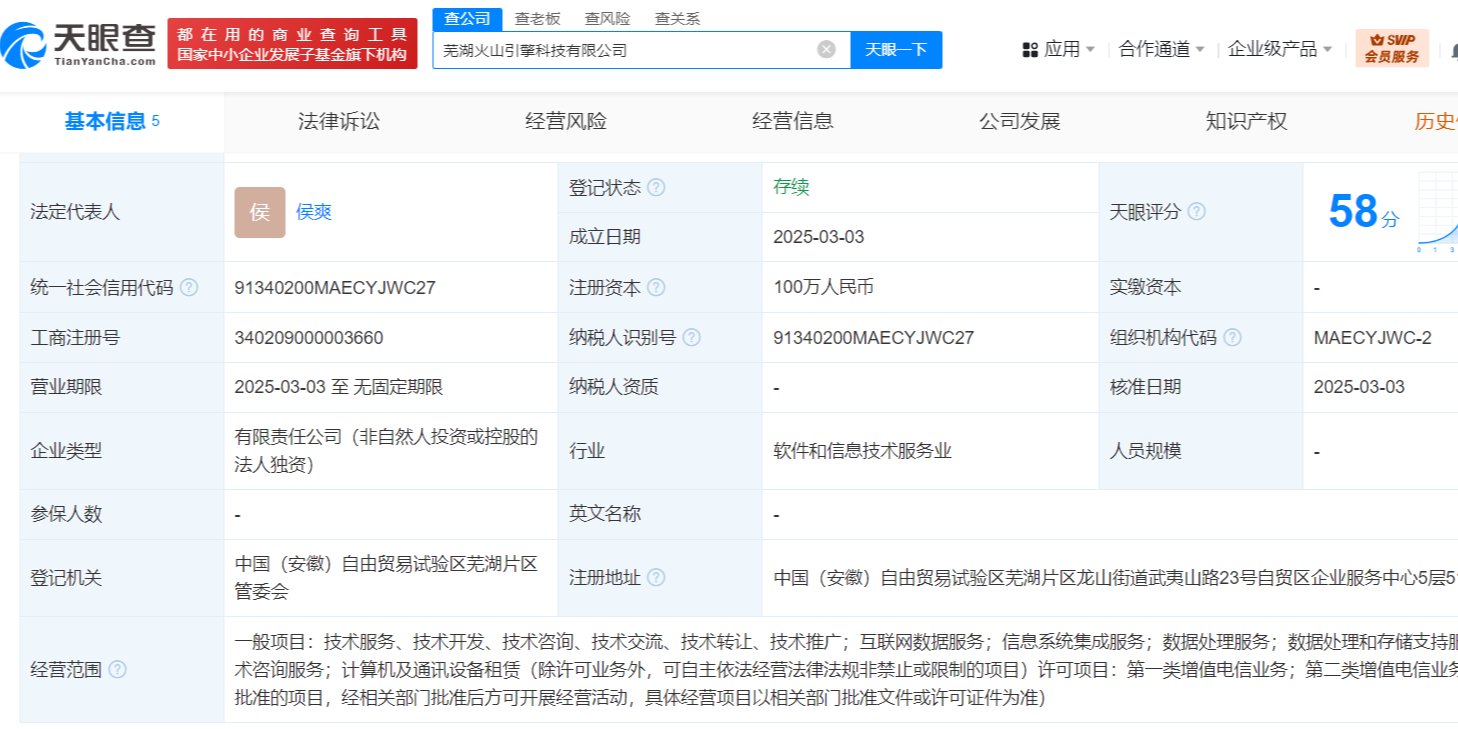The height and width of the screenshot is (729, 1458).
Task: Click the 天眼一下 search button
Action: click(x=897, y=48)
